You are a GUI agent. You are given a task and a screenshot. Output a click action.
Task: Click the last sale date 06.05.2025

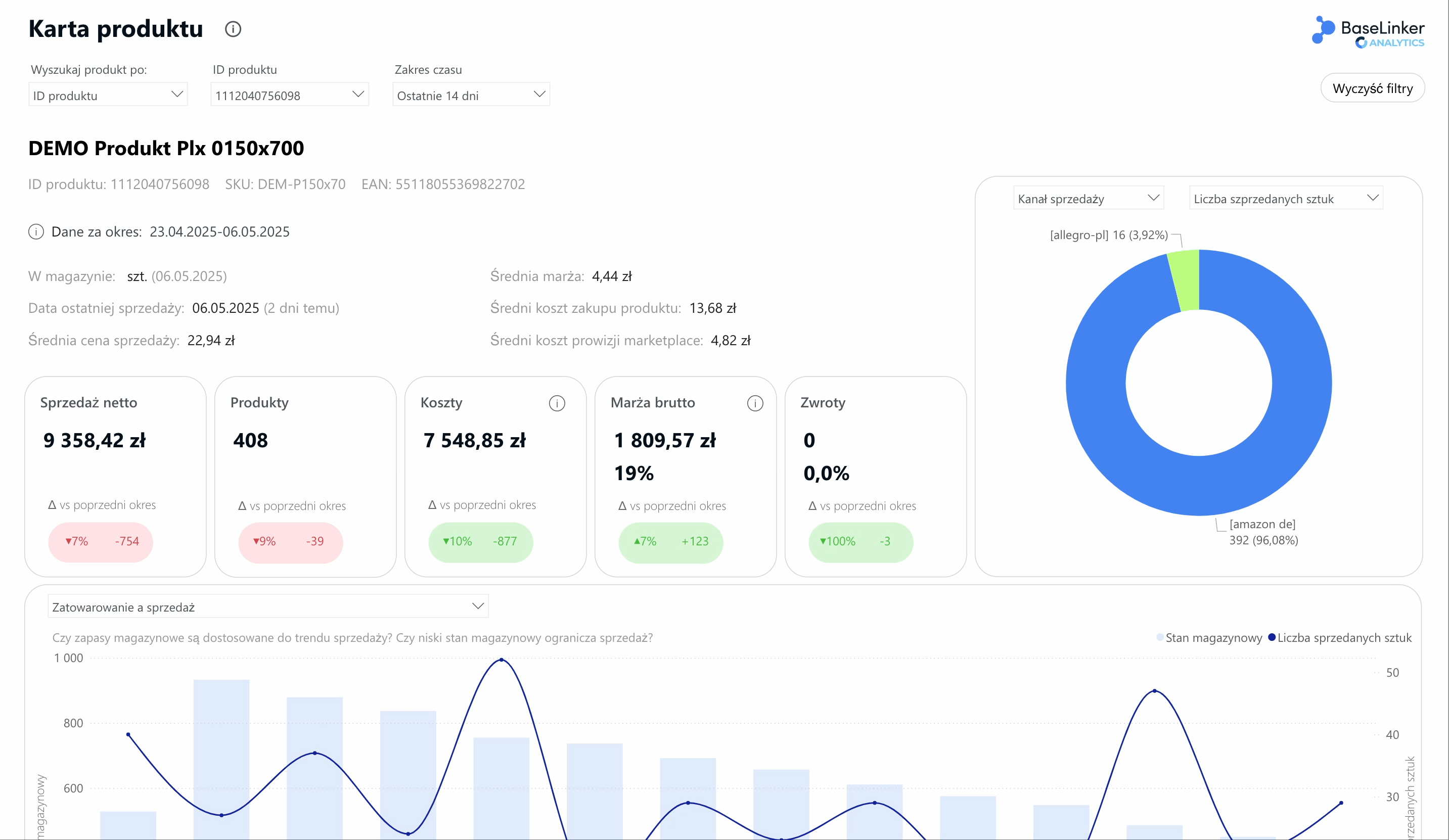[x=225, y=308]
